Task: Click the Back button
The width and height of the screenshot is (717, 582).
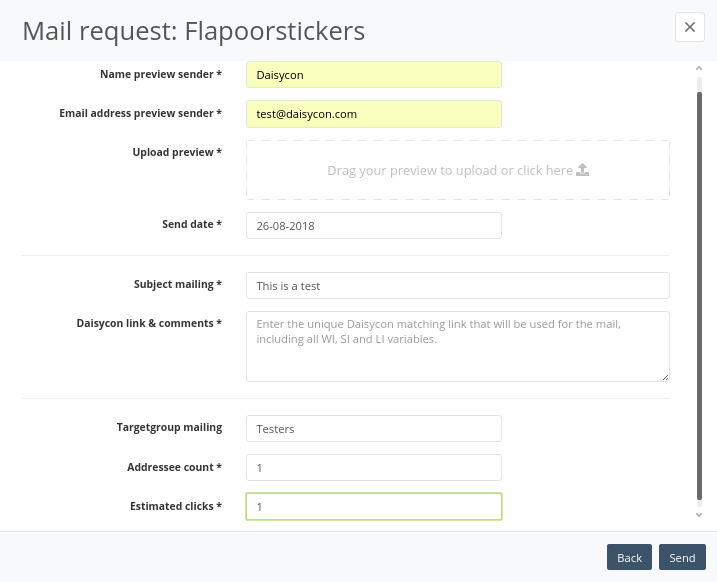Action: click(629, 557)
